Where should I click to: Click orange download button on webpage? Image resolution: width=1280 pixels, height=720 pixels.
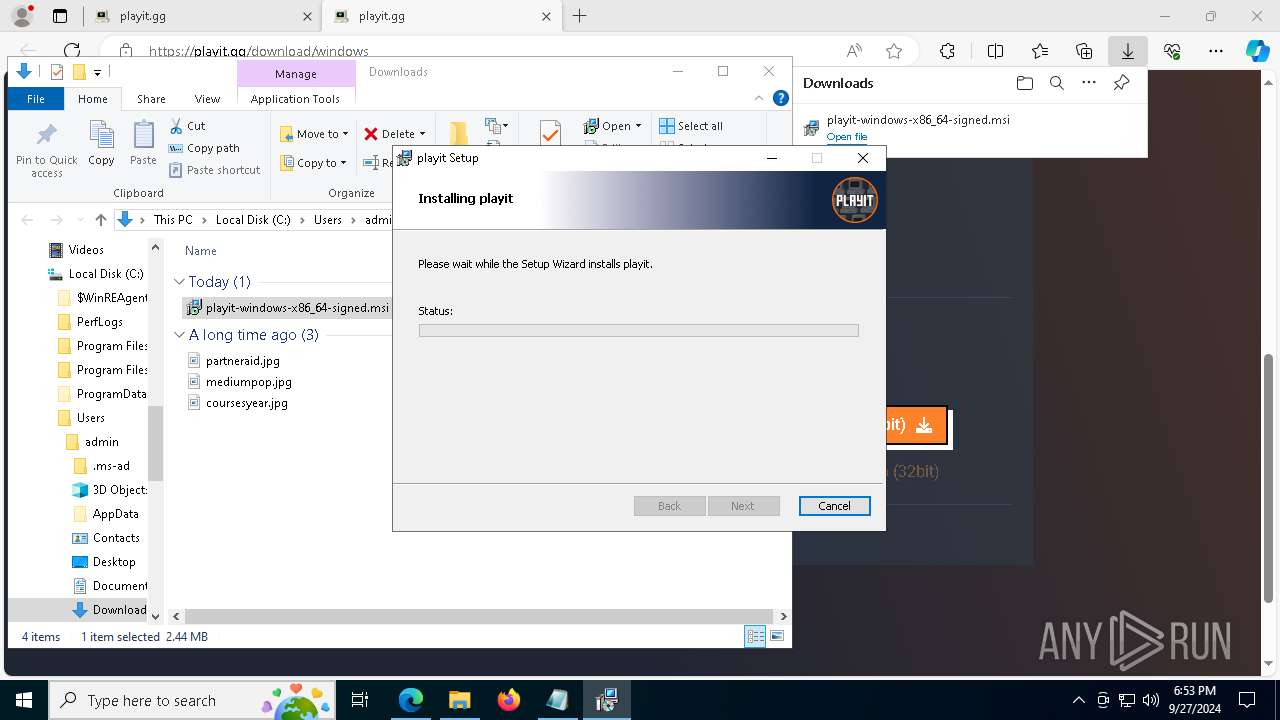pyautogui.click(x=915, y=426)
